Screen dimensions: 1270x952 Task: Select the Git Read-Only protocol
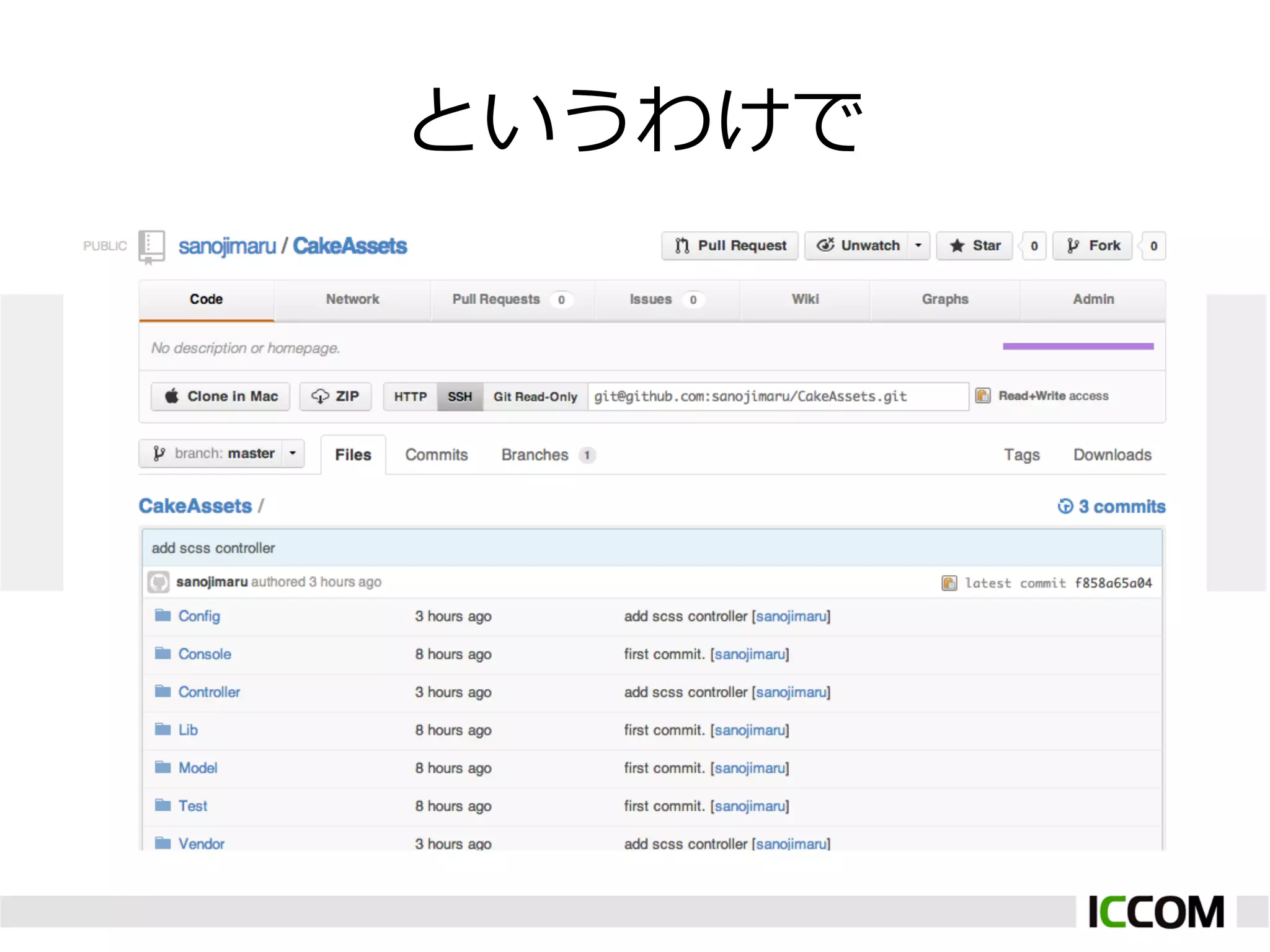tap(535, 397)
